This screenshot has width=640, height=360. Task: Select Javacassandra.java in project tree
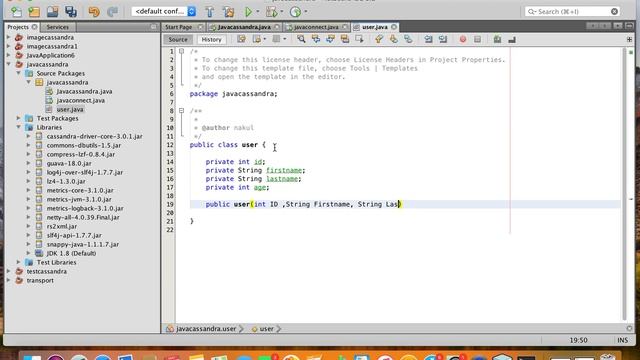(84, 91)
